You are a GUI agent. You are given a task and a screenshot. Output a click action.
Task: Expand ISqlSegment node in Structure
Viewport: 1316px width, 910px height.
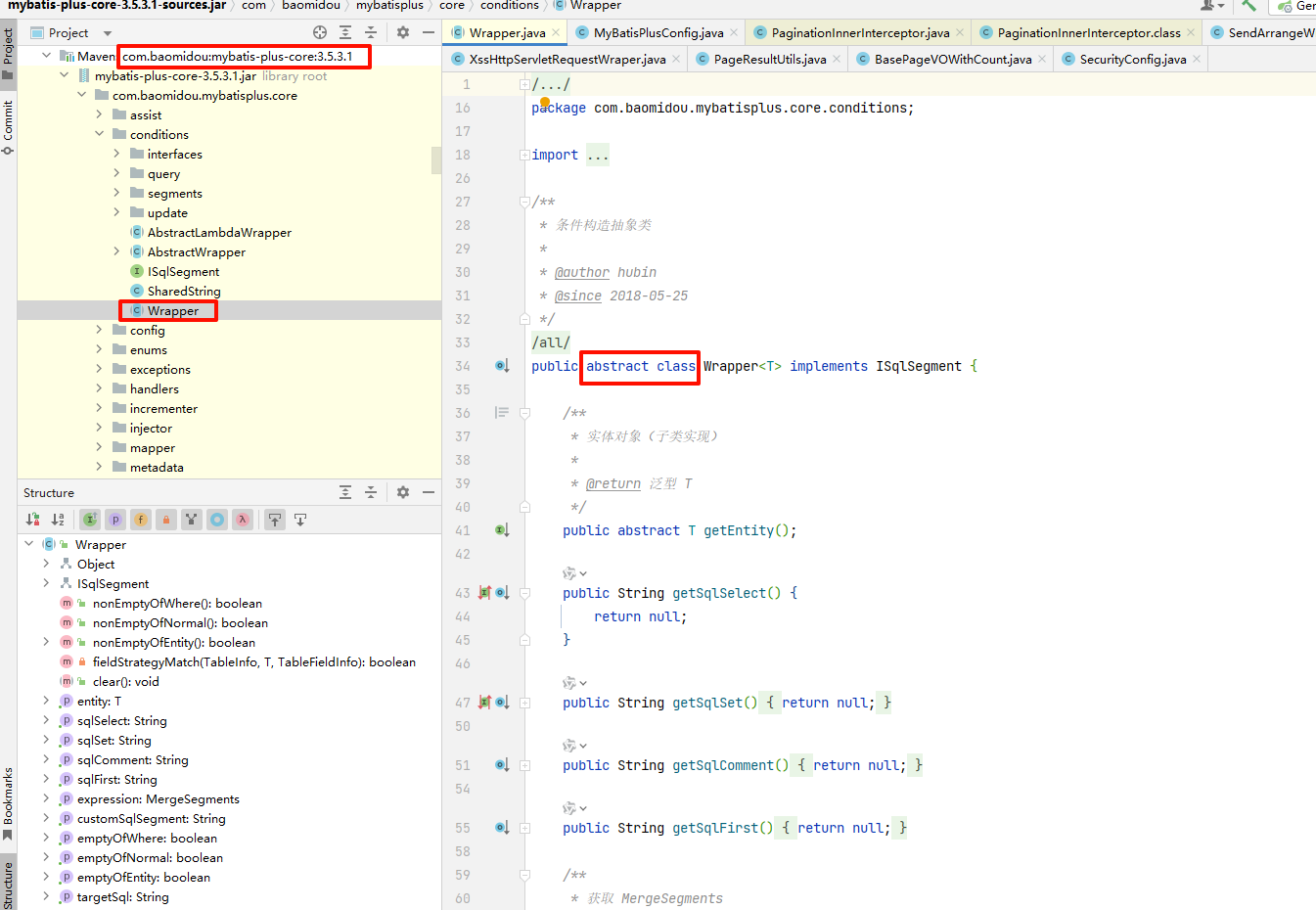click(46, 583)
